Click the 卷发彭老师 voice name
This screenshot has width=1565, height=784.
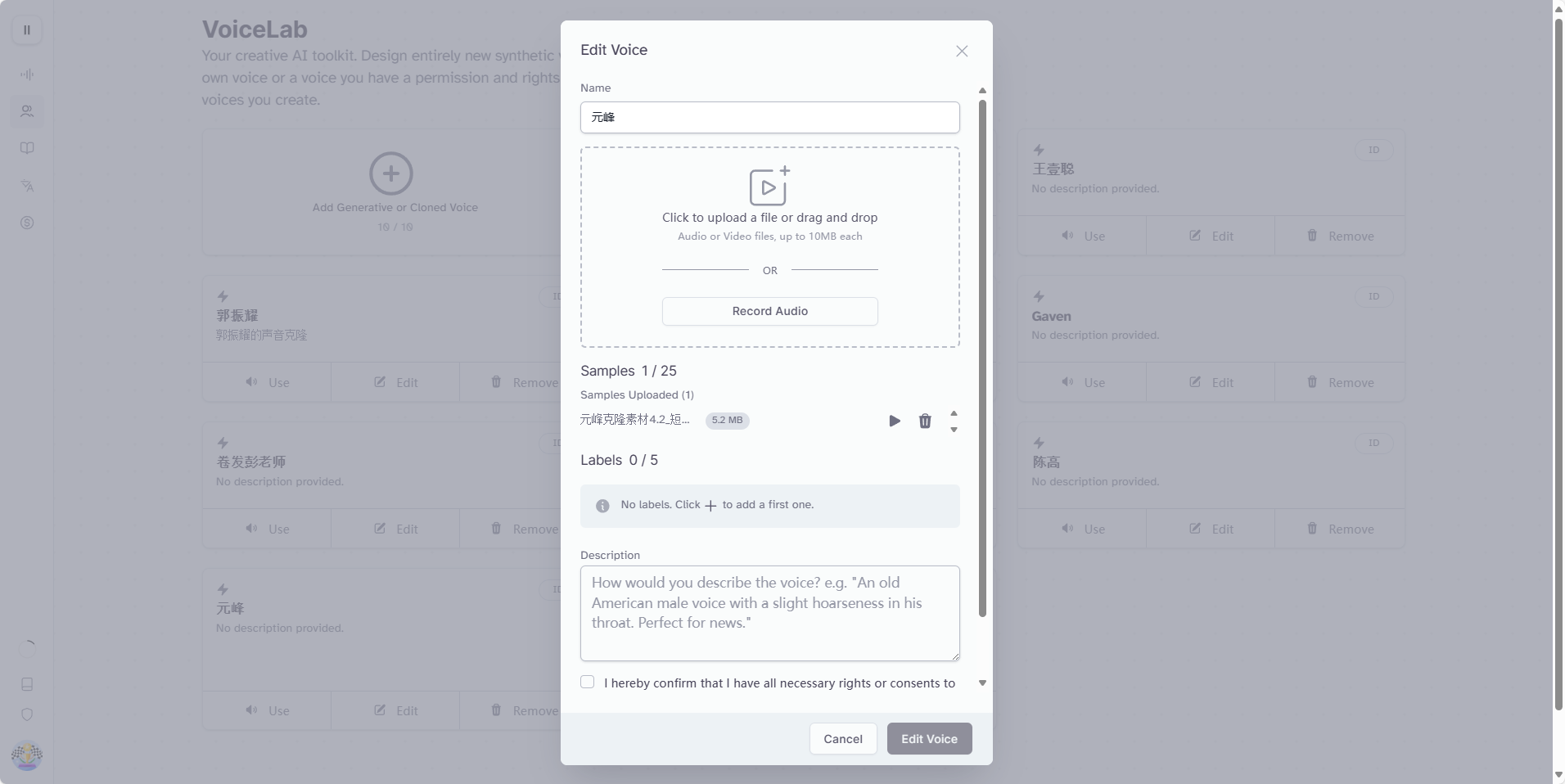point(251,462)
